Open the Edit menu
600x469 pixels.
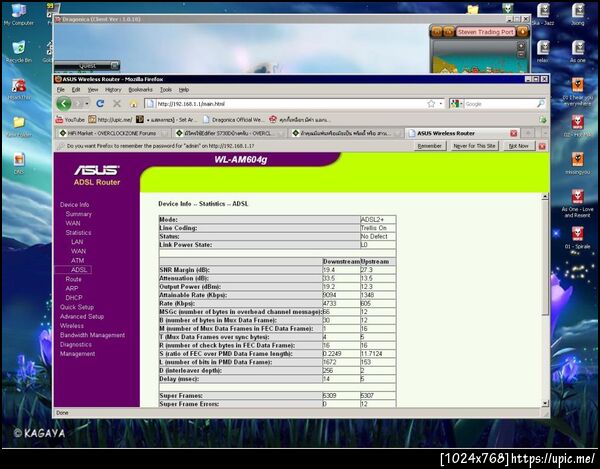pyautogui.click(x=76, y=90)
